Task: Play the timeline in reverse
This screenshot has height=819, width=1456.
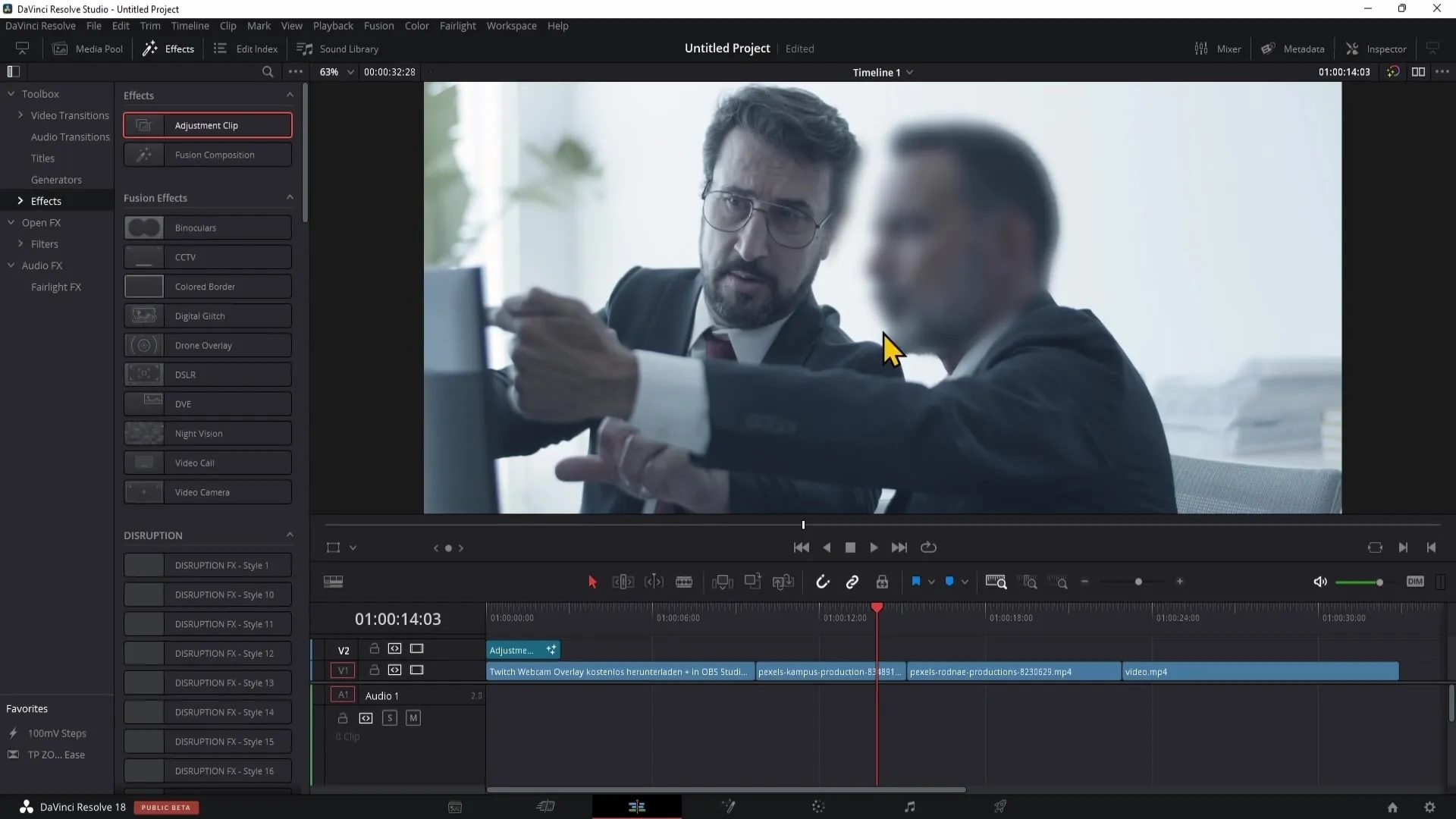Action: (x=827, y=548)
